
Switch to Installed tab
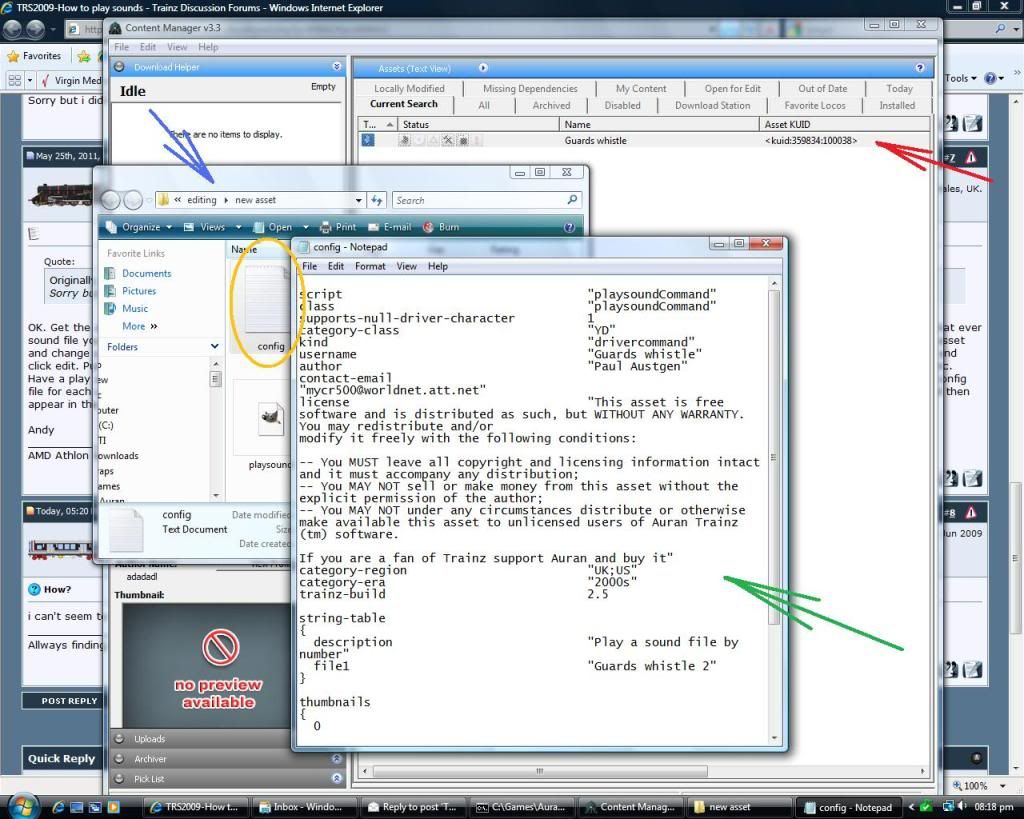tap(897, 105)
